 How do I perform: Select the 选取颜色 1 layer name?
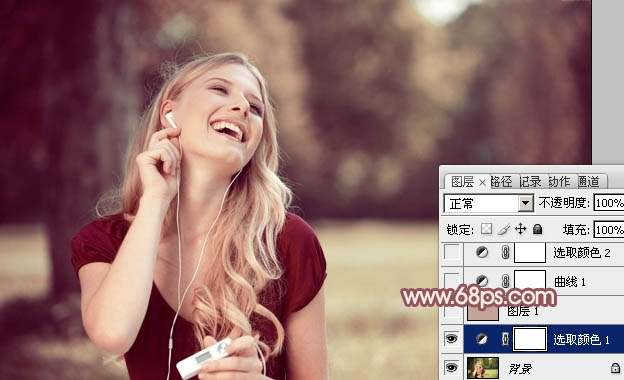coord(581,339)
